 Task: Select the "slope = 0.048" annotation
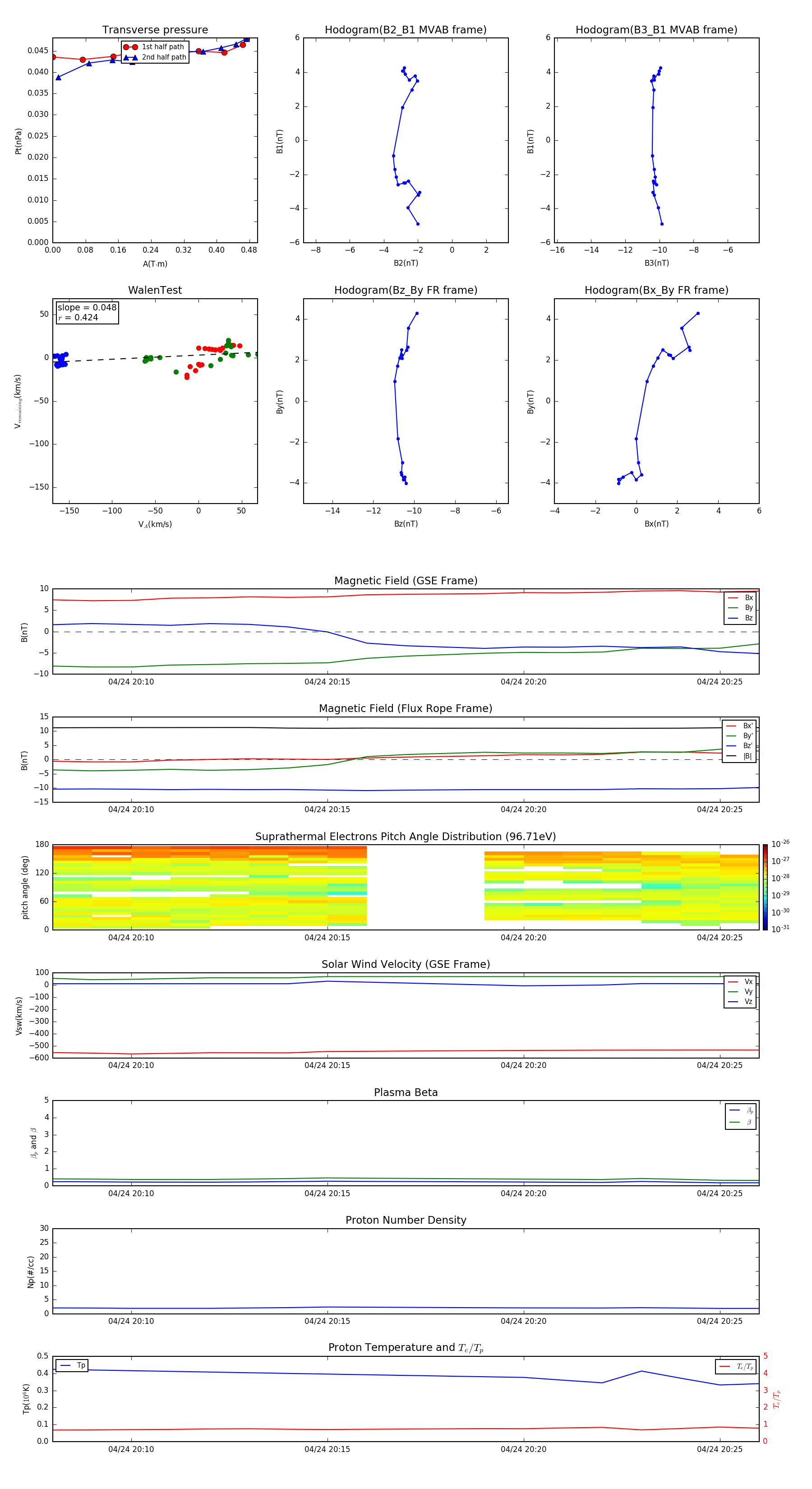pyautogui.click(x=87, y=308)
